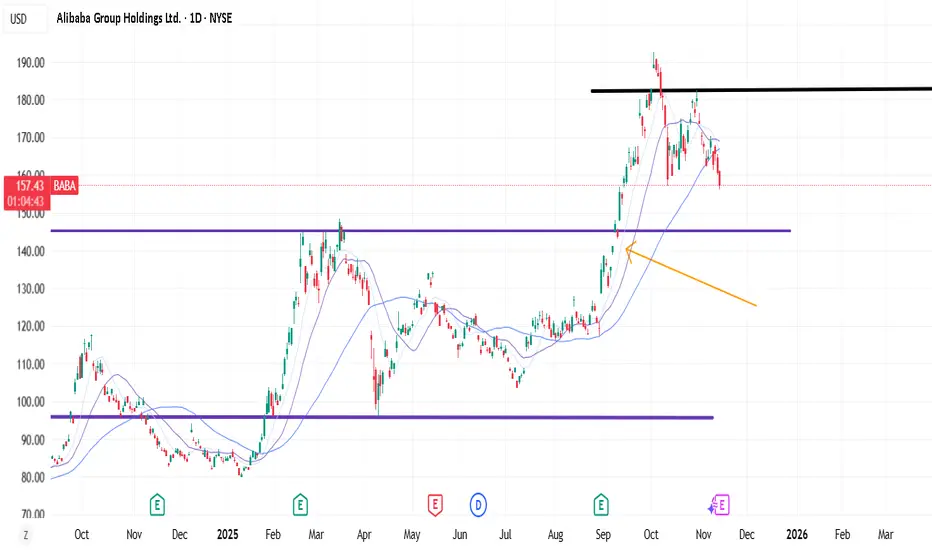Click the 170.00 price axis label

click(x=31, y=138)
